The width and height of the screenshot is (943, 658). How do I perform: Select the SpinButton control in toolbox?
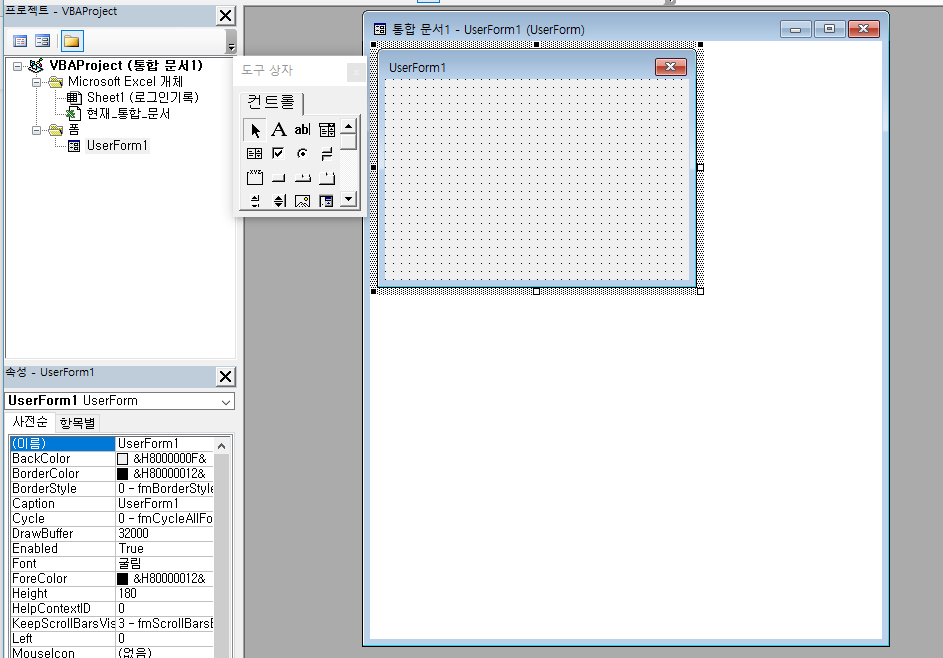click(278, 201)
